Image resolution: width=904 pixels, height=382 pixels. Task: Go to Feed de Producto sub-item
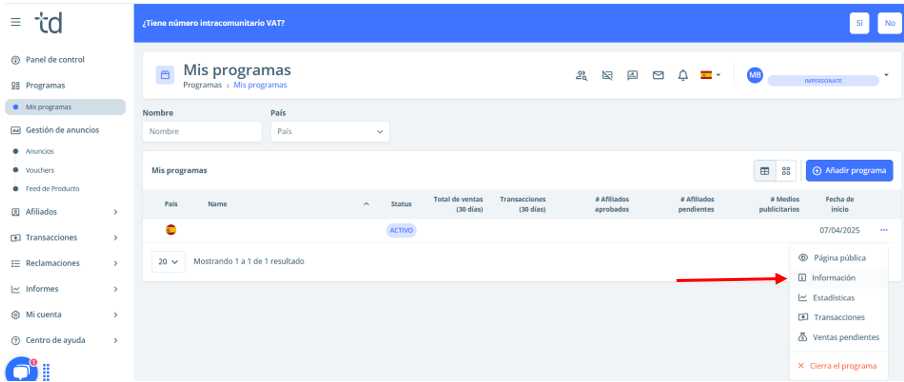click(x=52, y=188)
